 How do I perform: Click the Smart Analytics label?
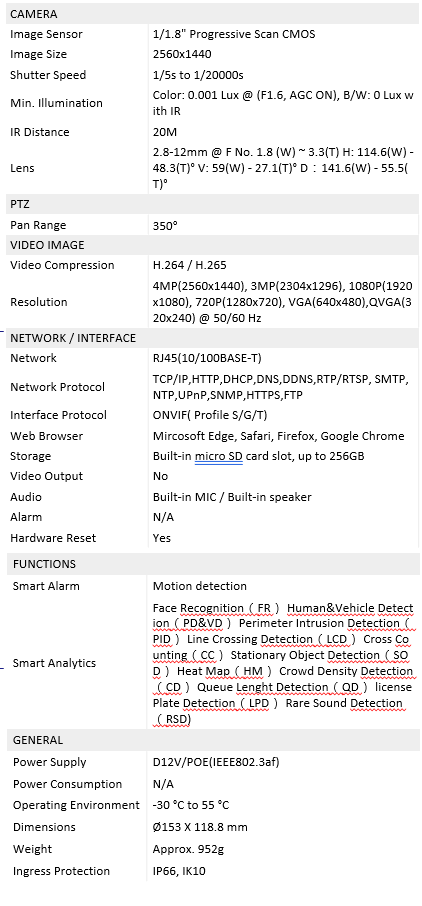point(54,663)
